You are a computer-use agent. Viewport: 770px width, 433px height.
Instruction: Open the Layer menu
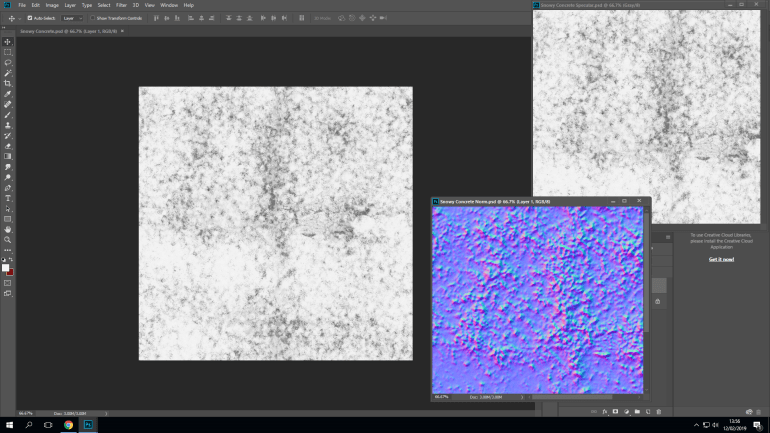pyautogui.click(x=70, y=5)
